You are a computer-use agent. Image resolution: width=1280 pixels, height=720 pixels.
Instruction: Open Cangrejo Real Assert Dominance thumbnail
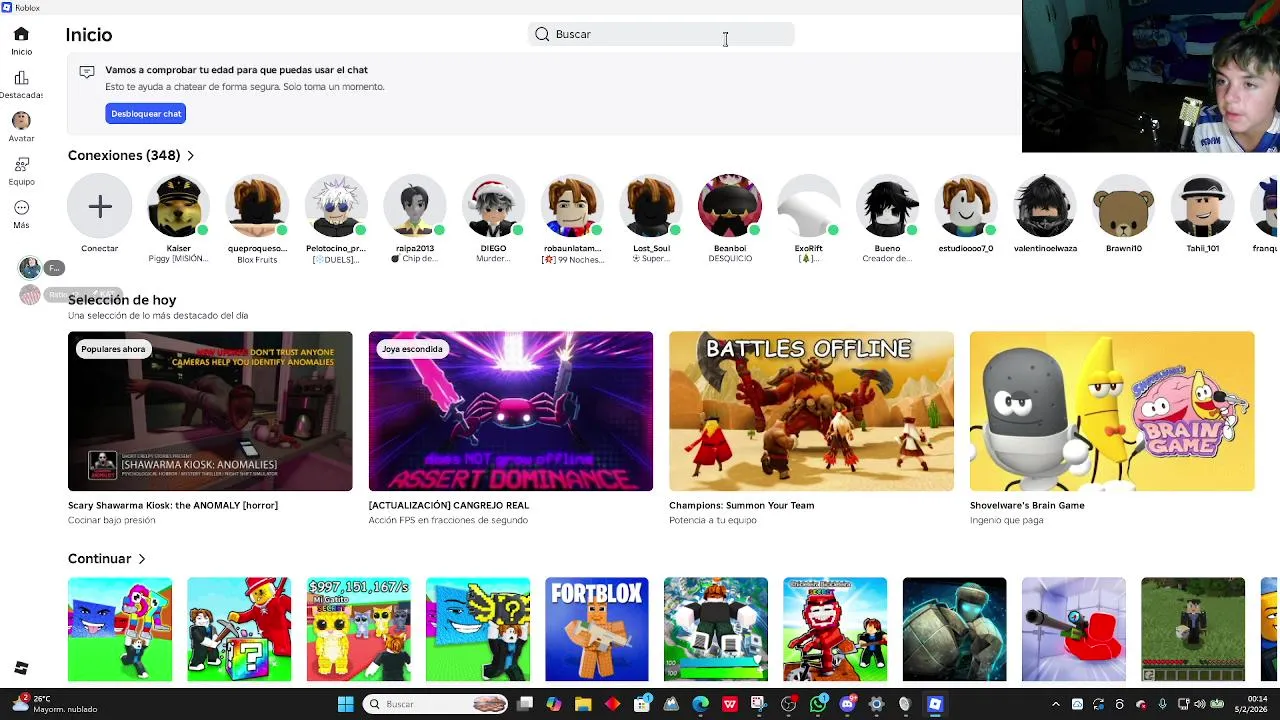pos(511,411)
